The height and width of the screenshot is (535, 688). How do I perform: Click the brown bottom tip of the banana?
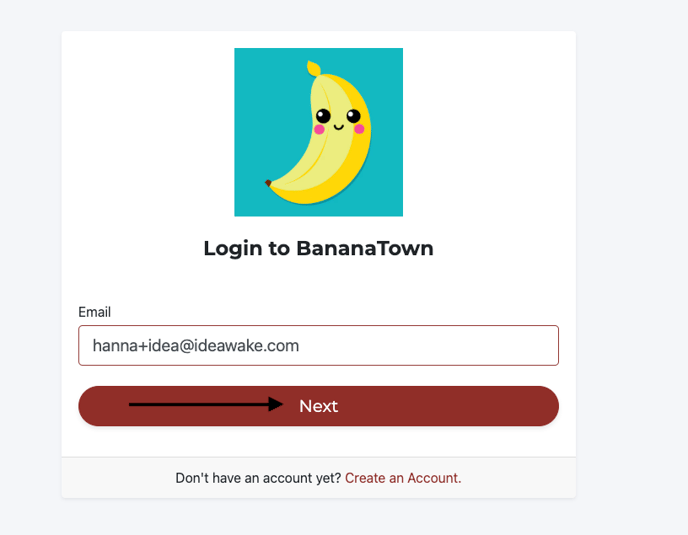268,183
